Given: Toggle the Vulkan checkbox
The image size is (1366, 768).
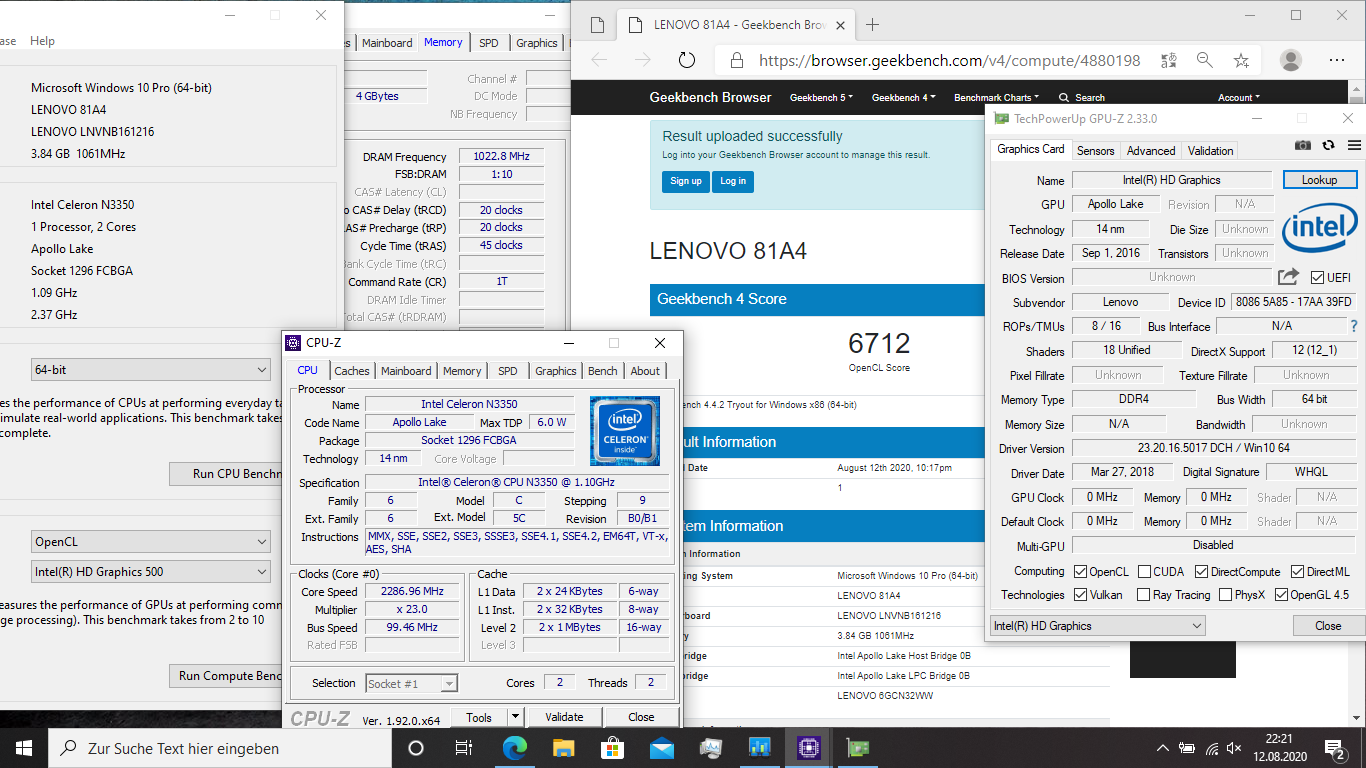Looking at the screenshot, I should 1080,595.
